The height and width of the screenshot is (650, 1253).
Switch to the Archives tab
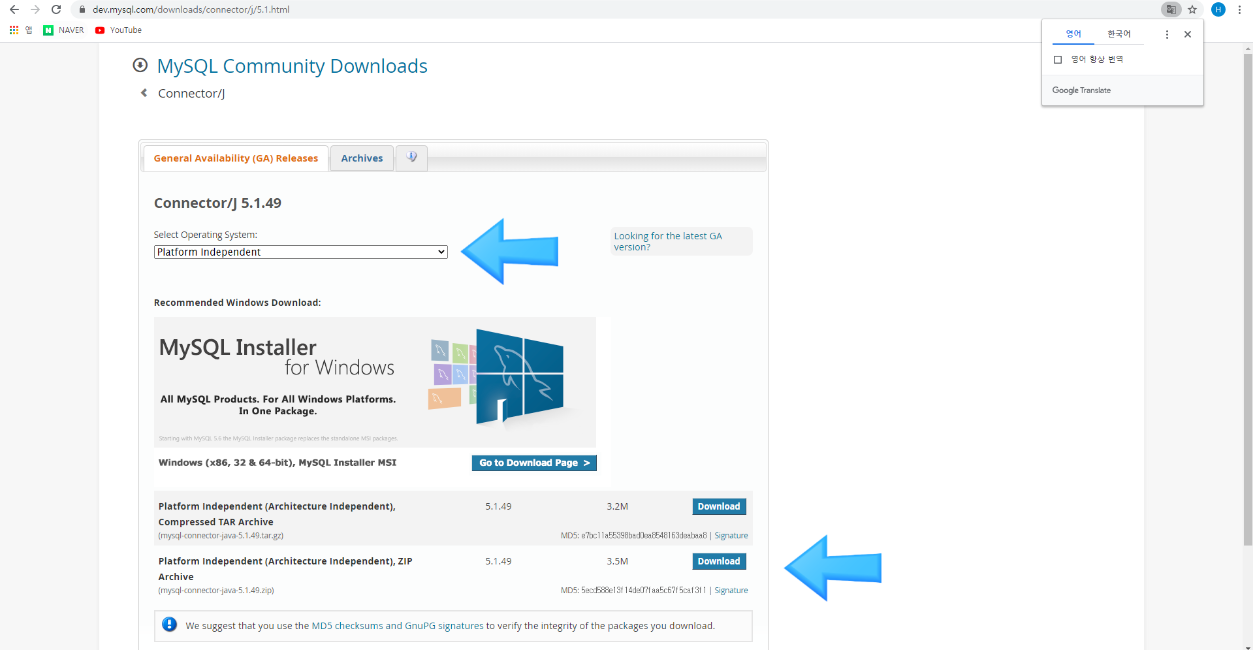pyautogui.click(x=362, y=158)
